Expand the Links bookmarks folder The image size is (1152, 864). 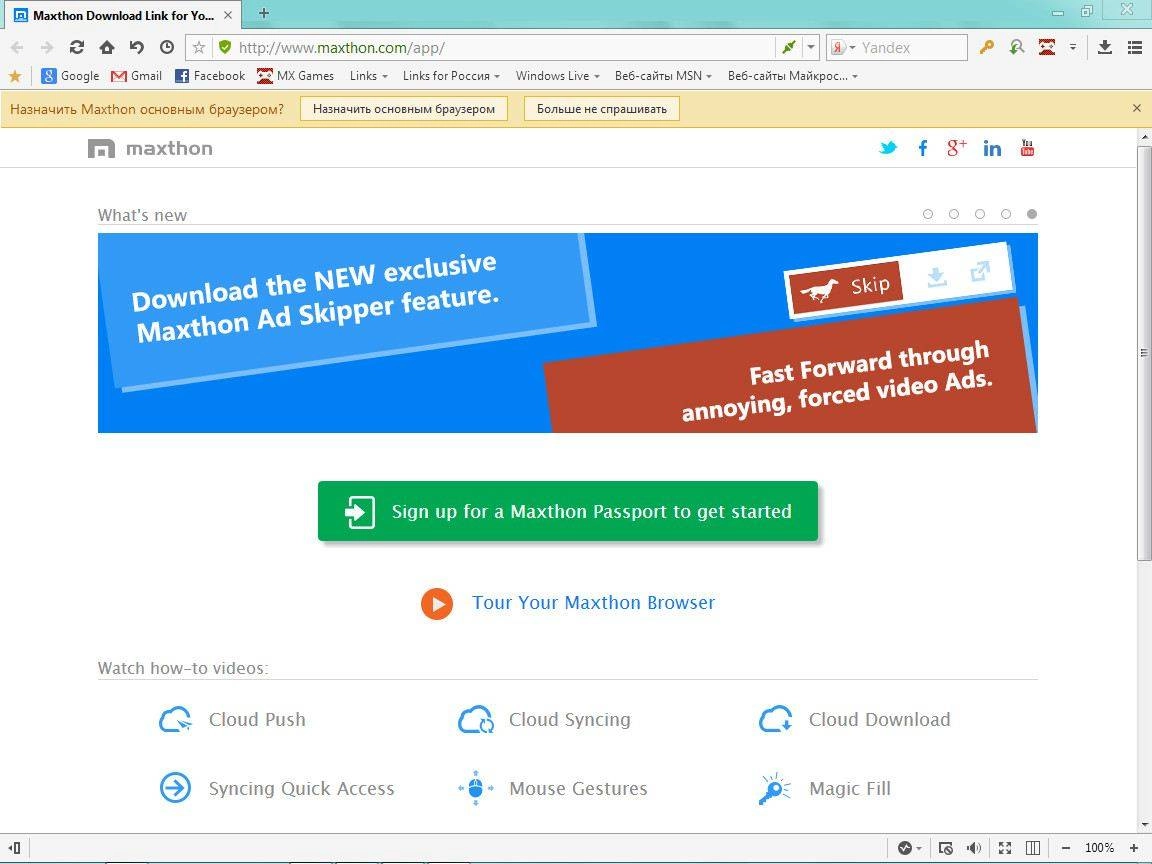pos(369,76)
